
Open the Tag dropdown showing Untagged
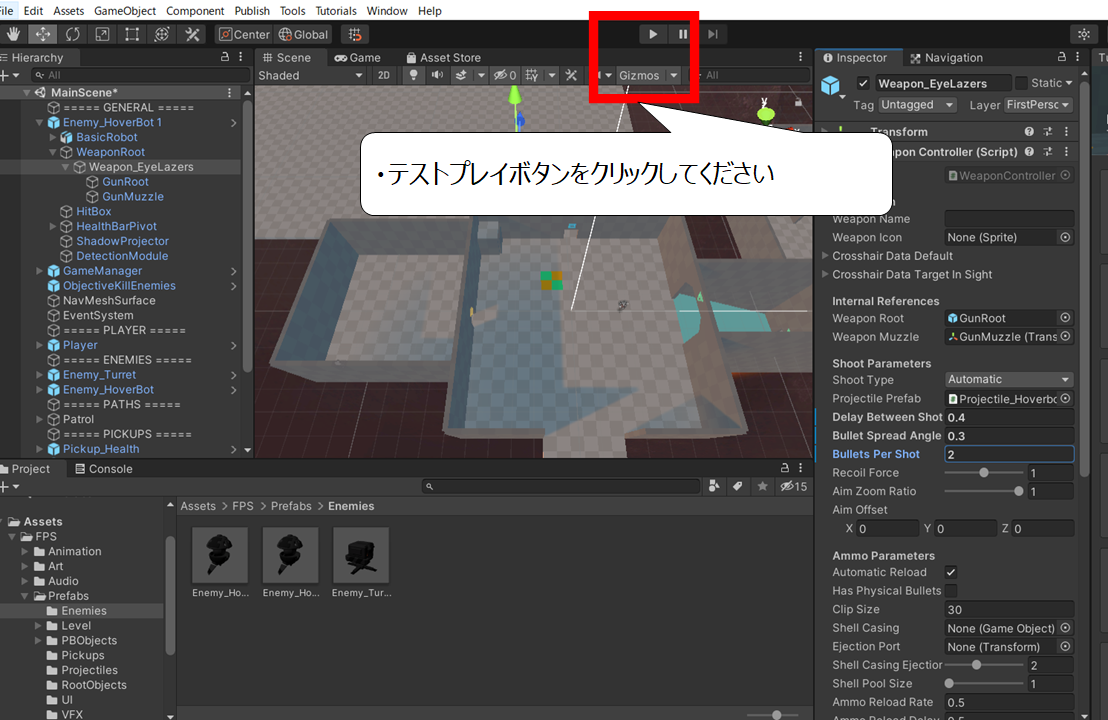tap(917, 105)
